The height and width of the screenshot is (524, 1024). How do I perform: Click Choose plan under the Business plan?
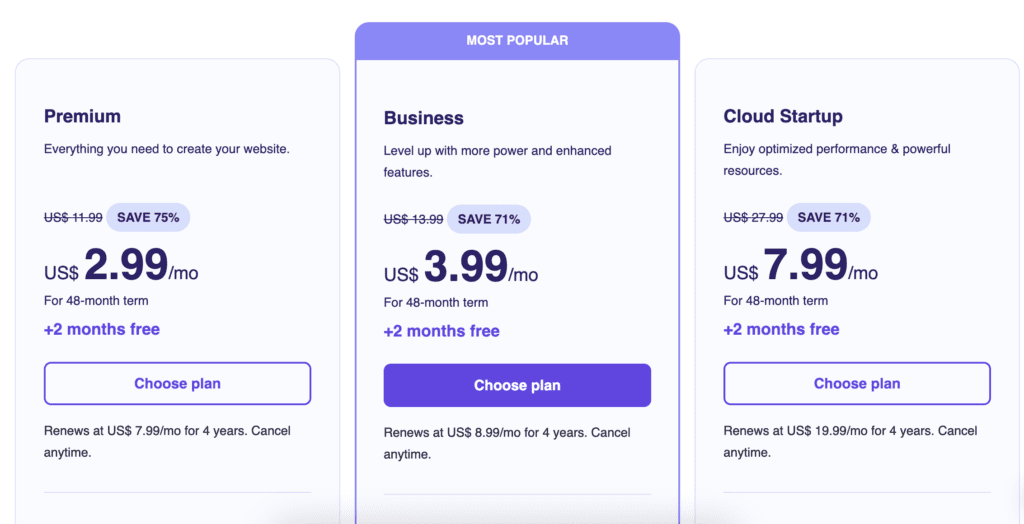pos(517,385)
